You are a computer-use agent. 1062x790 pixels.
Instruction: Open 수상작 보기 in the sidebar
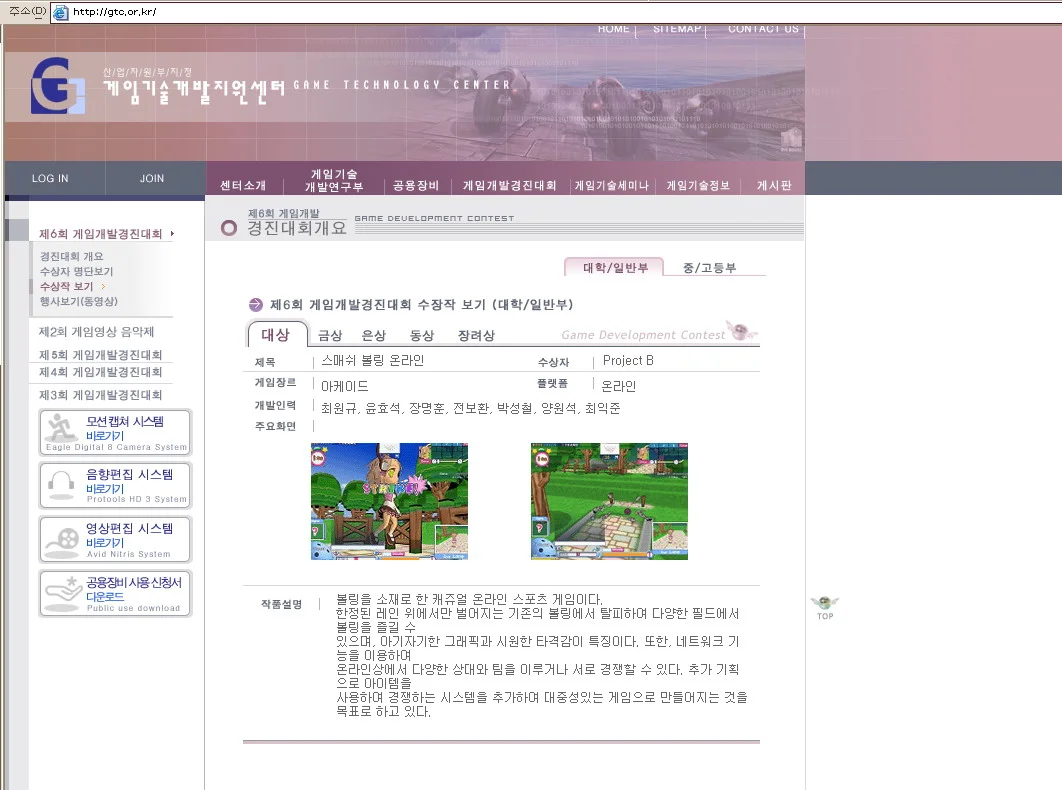click(66, 287)
